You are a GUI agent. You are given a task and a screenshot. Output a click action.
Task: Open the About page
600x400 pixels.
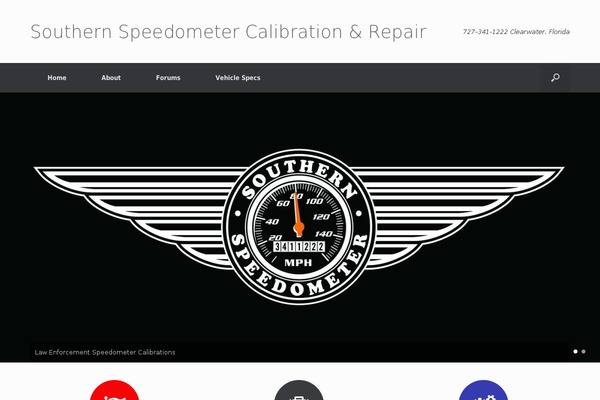pos(111,78)
